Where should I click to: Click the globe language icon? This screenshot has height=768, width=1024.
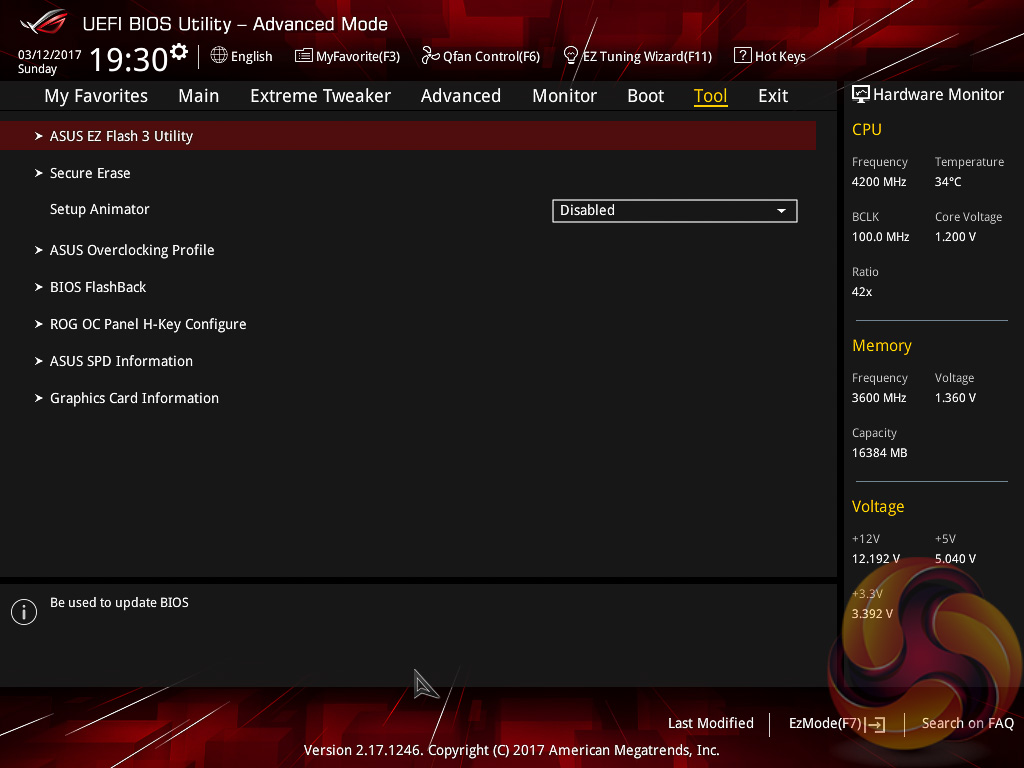pos(219,56)
